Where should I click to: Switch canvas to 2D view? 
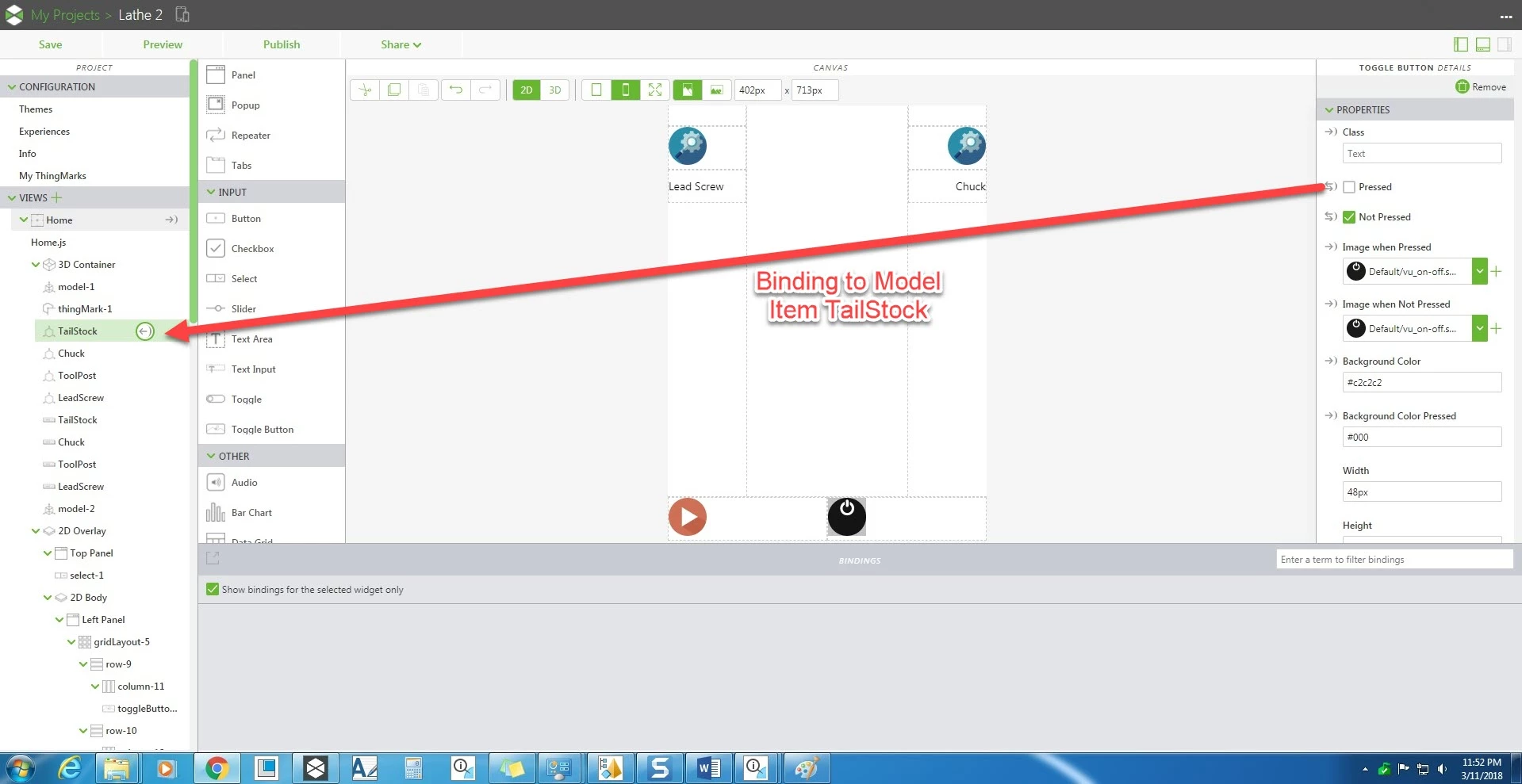click(527, 90)
